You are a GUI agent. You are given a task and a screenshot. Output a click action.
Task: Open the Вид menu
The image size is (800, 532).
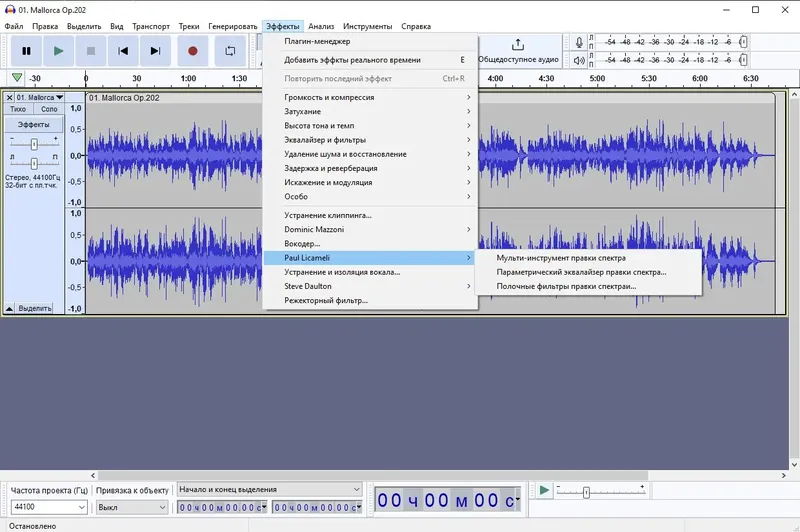117,27
